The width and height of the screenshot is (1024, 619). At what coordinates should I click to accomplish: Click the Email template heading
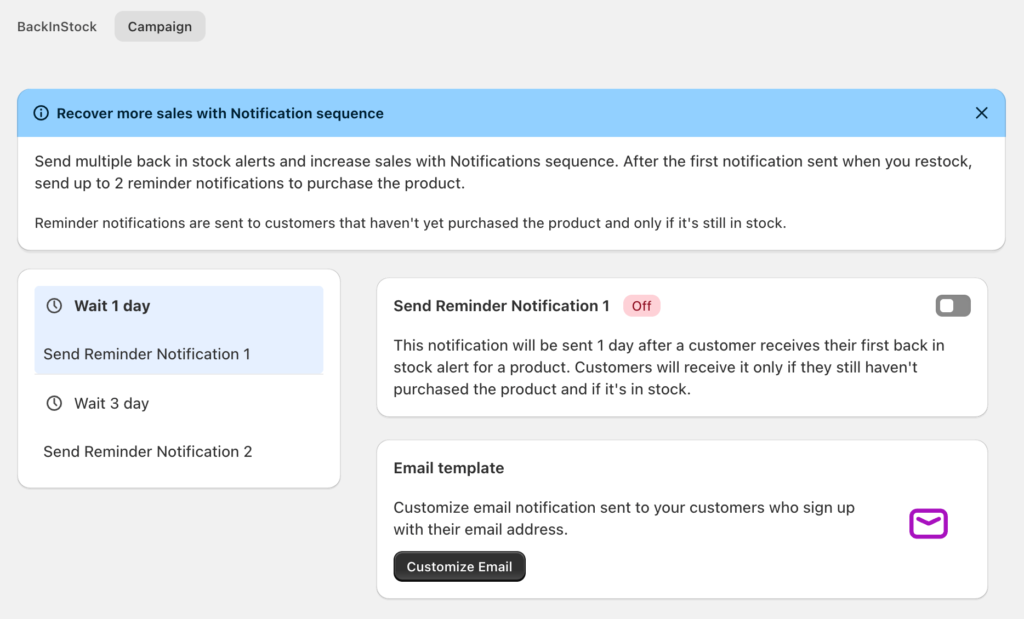(x=449, y=468)
